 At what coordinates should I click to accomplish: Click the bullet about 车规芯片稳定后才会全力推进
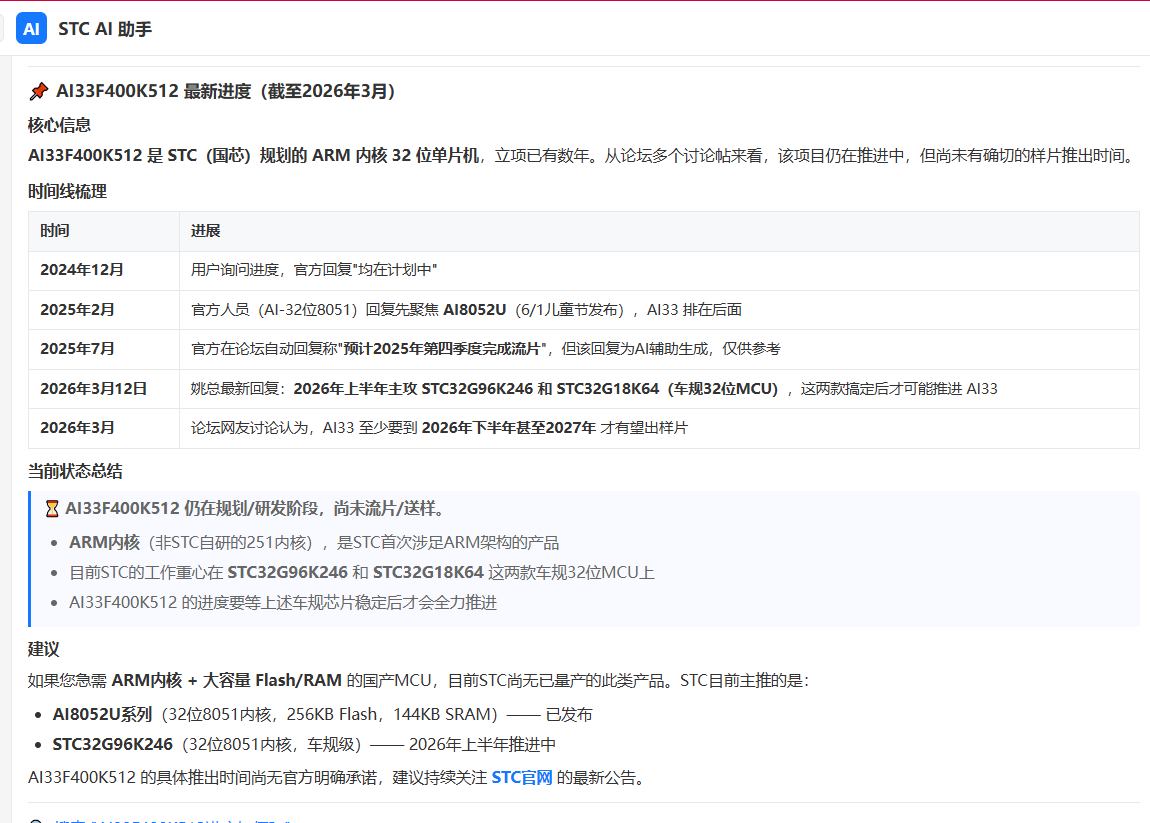click(x=283, y=603)
